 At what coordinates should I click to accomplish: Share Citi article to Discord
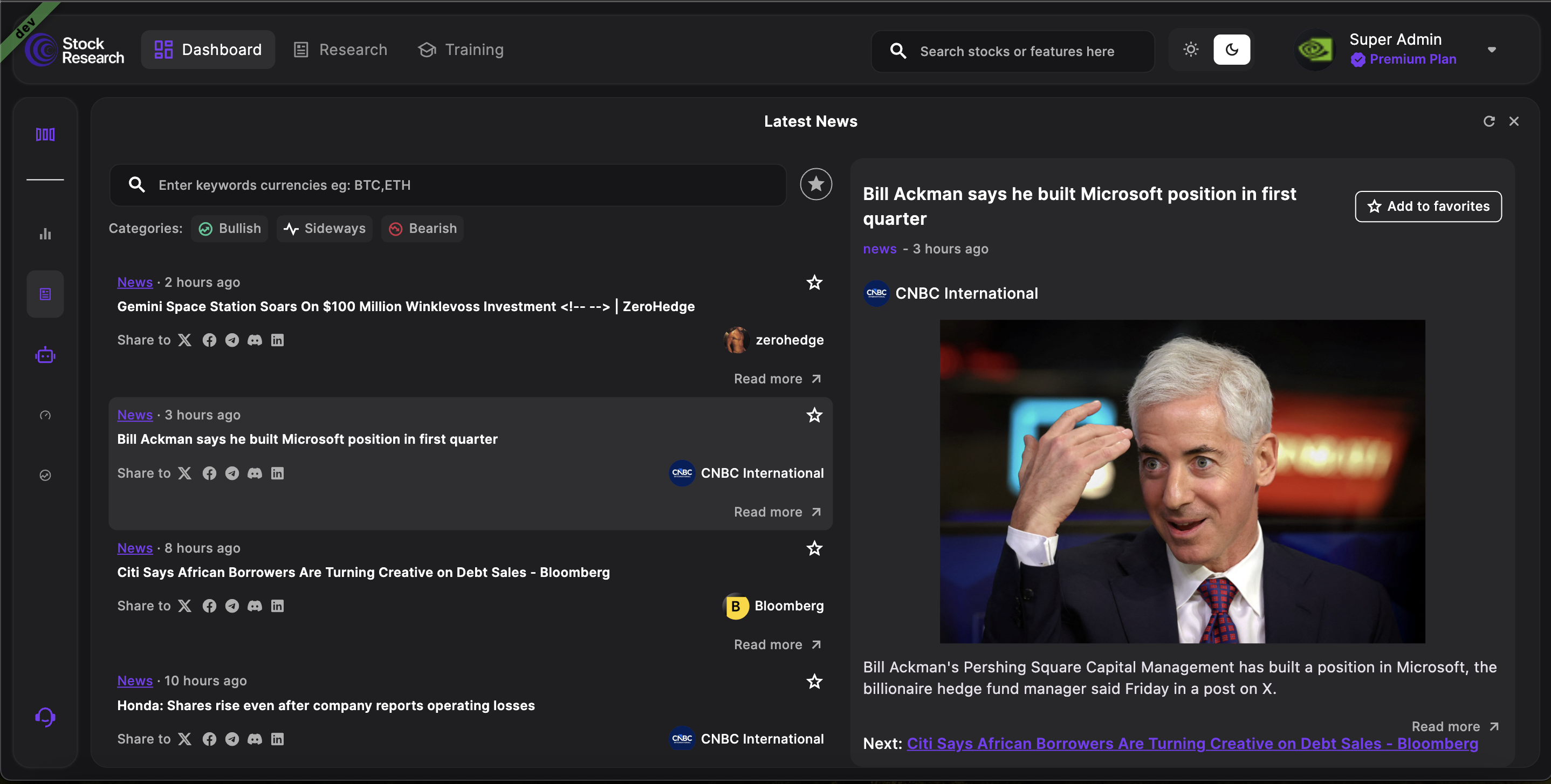[x=255, y=606]
